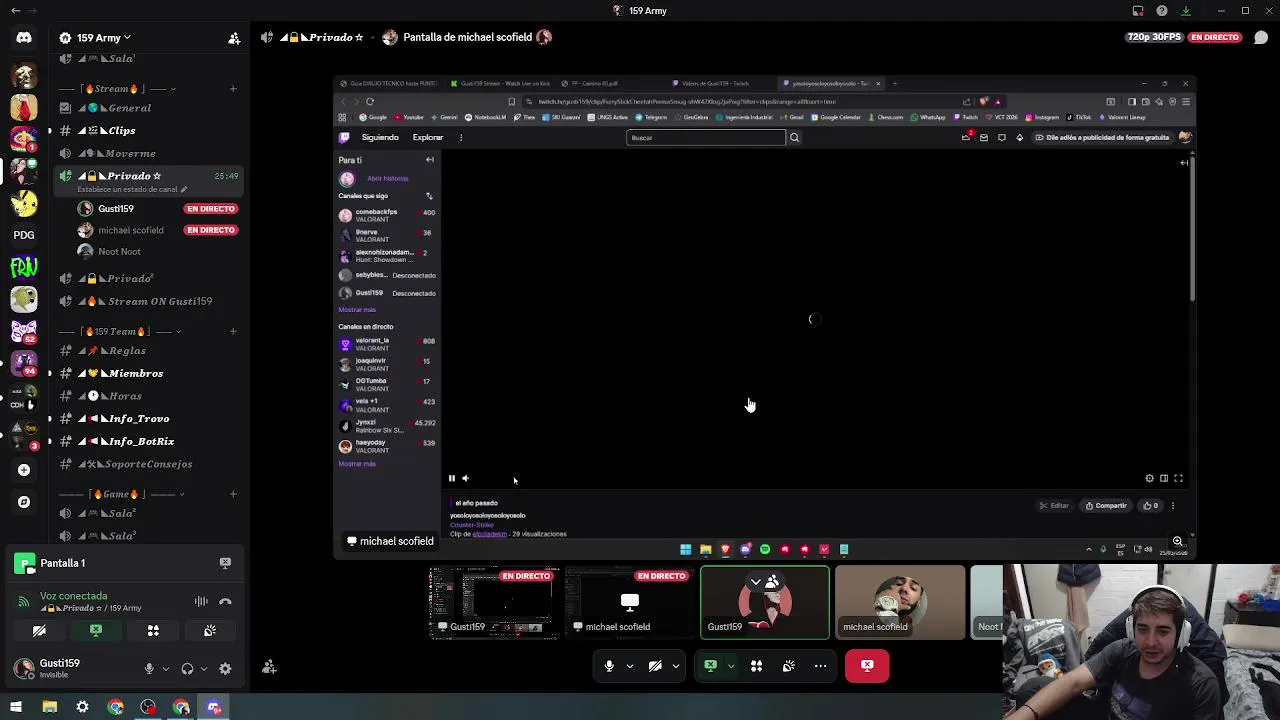Screen dimensions: 1280x720
Task: Toggle microphone in call control bar
Action: point(609,666)
